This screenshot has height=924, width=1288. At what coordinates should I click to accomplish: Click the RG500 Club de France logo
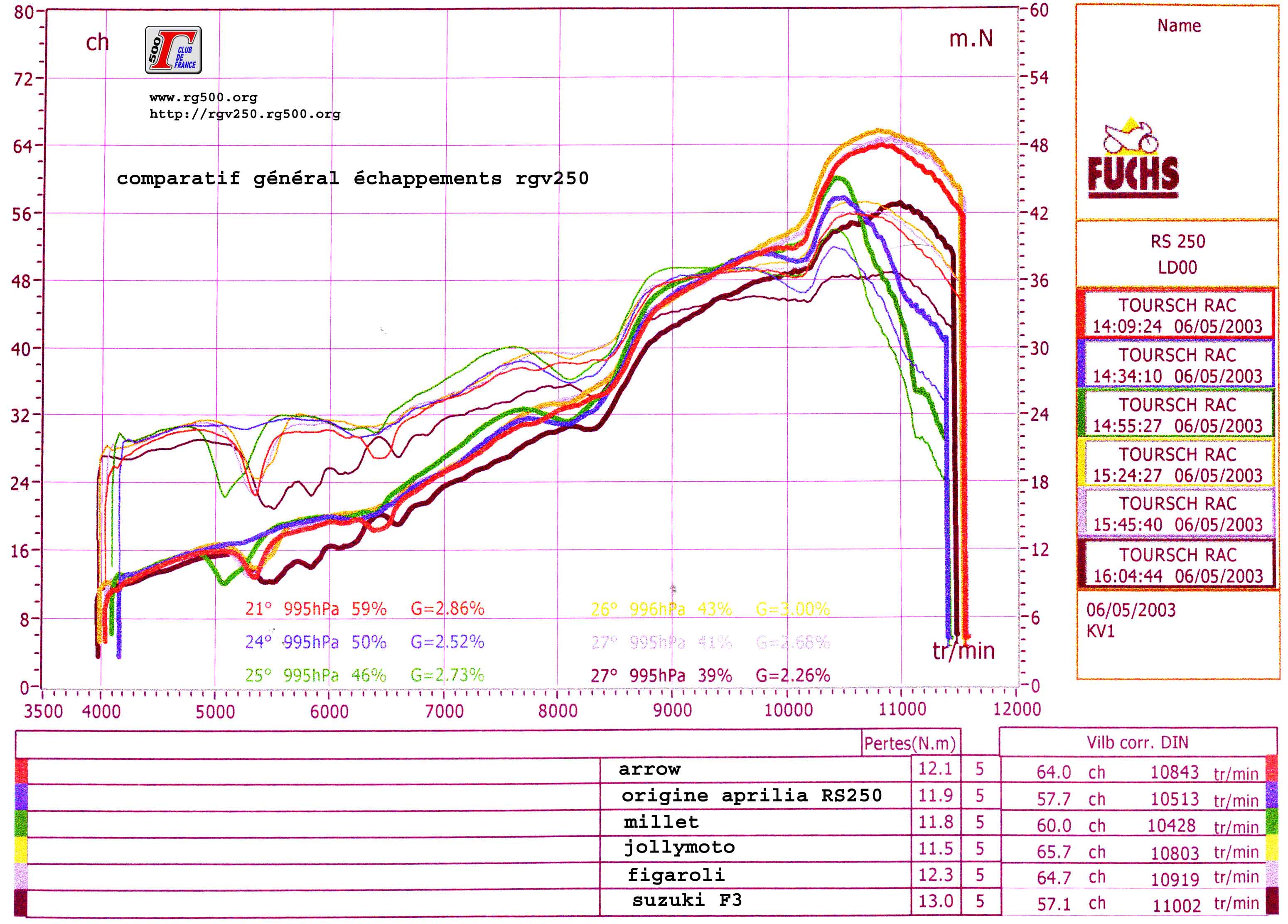coord(173,50)
